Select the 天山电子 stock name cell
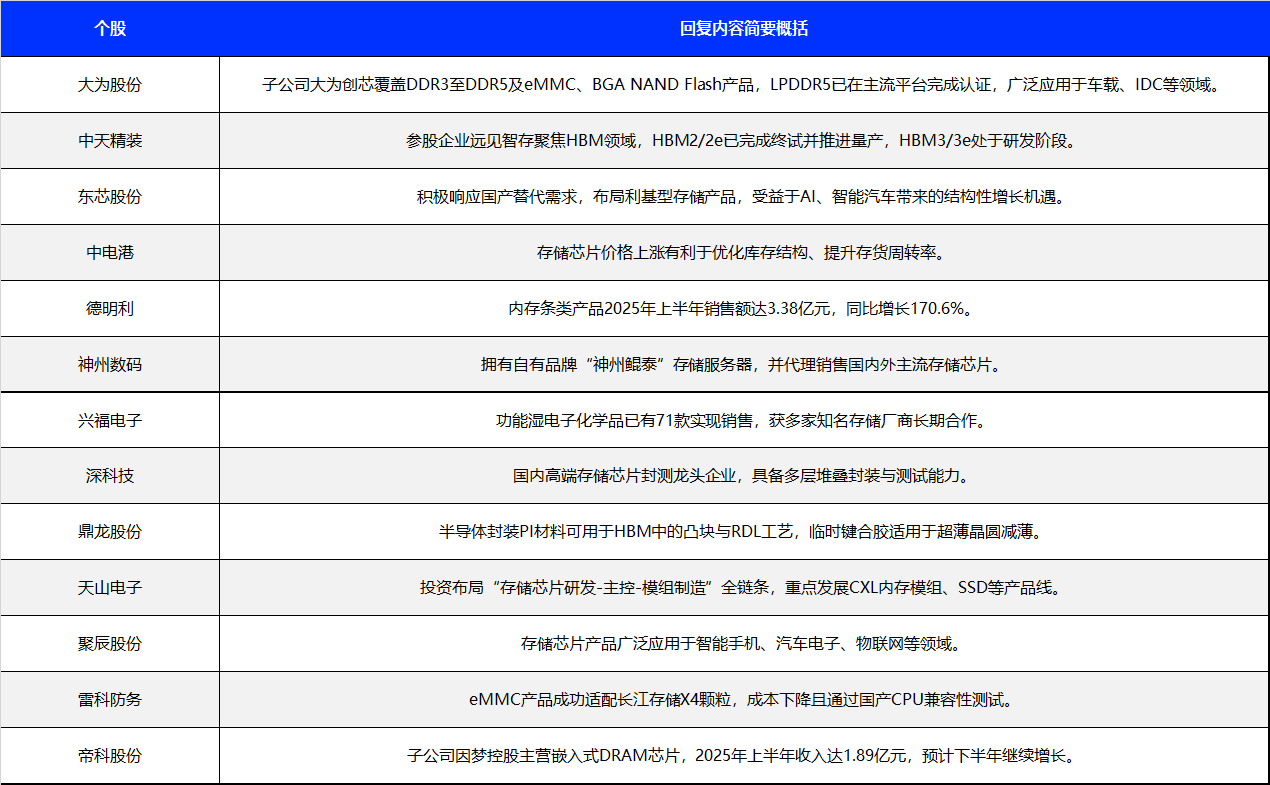 [x=110, y=588]
